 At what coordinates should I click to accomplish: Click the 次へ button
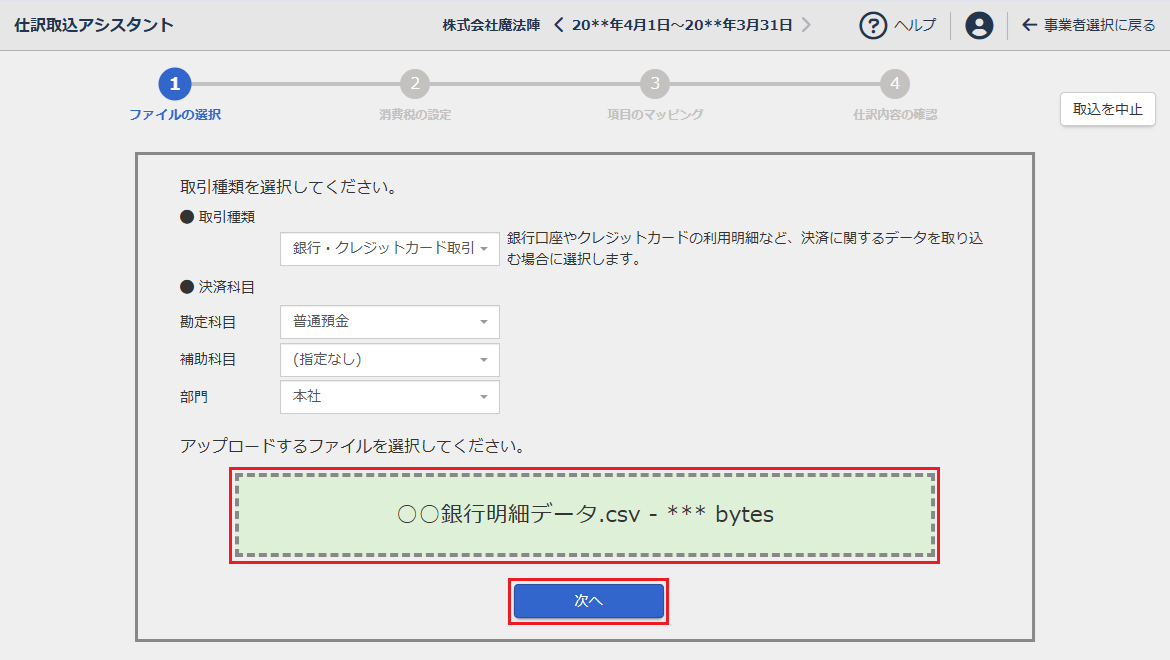click(588, 601)
